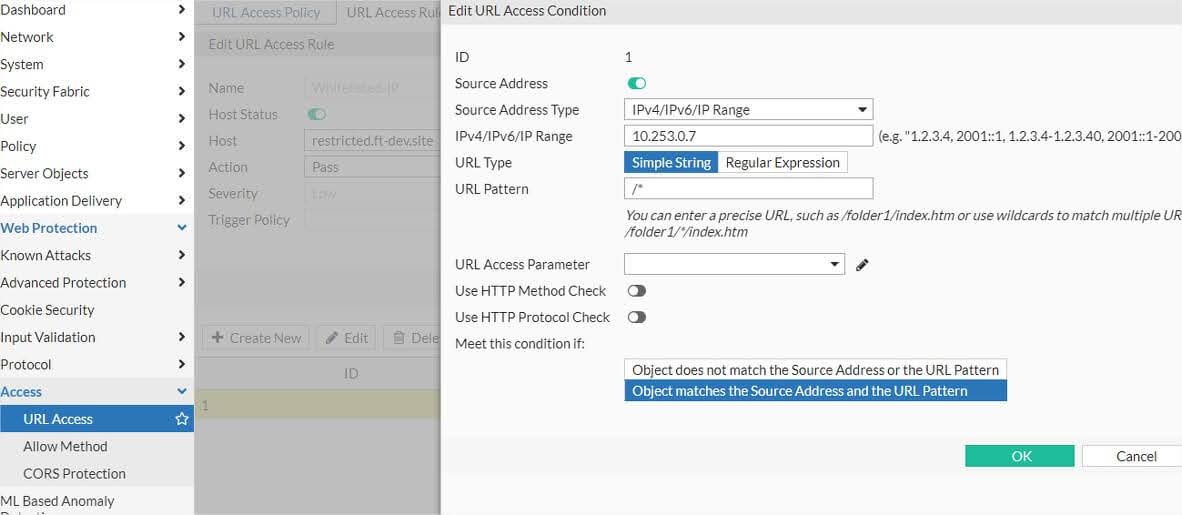Switch to the URL Access Policy tab
The width and height of the screenshot is (1182, 515).
point(266,12)
